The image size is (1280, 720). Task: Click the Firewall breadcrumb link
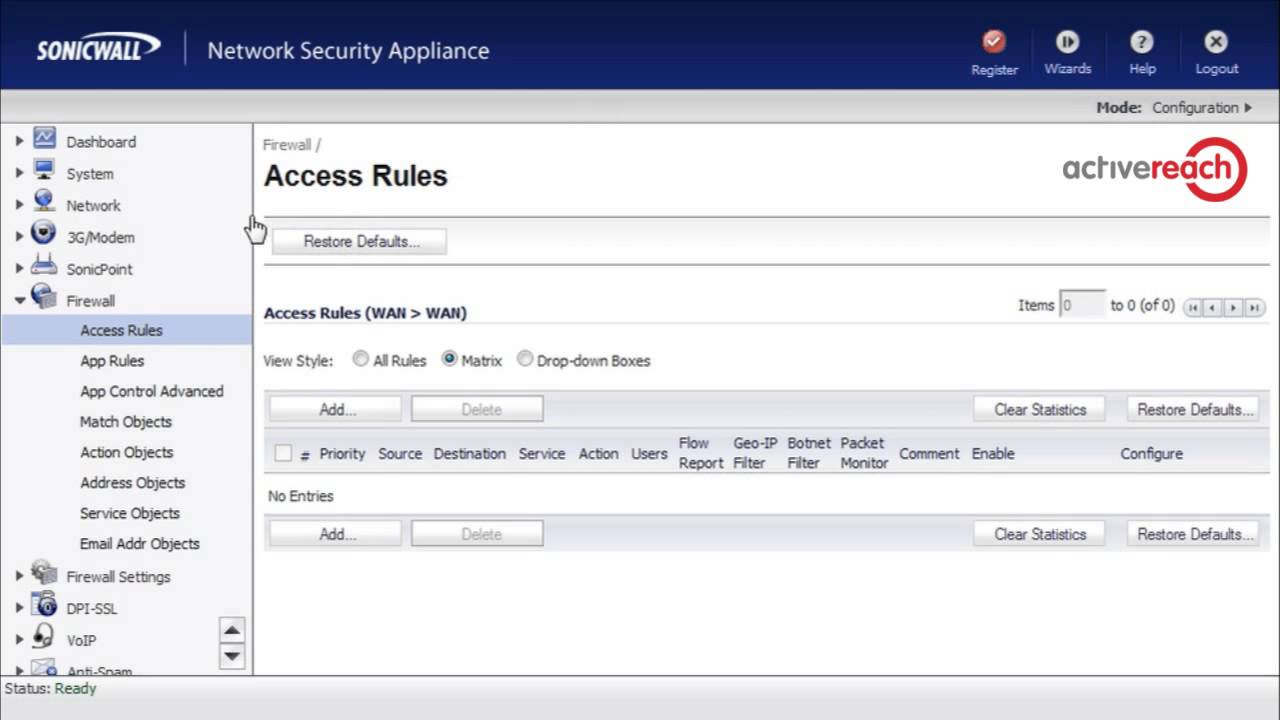(x=287, y=145)
